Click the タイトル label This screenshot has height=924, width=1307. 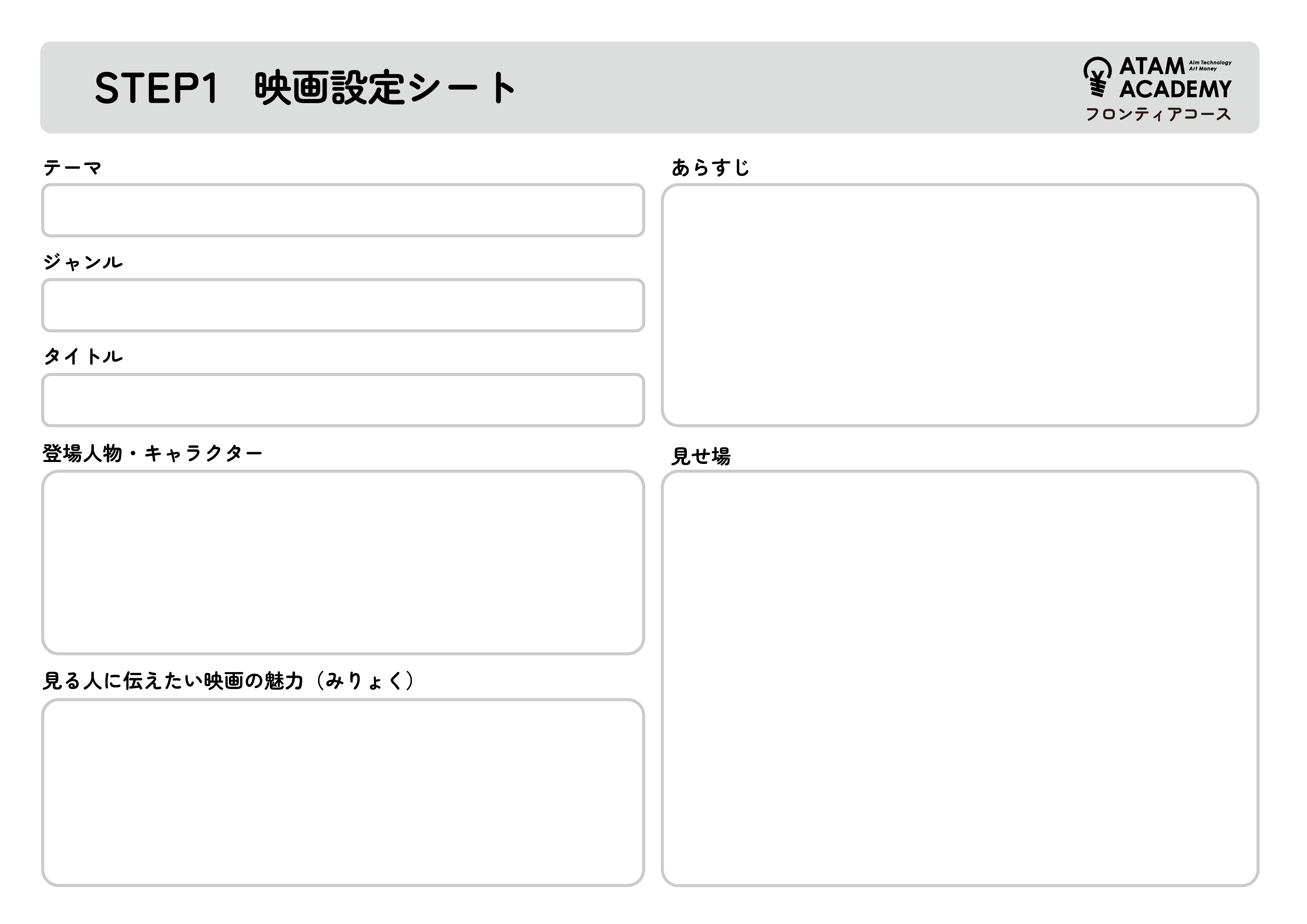click(83, 356)
